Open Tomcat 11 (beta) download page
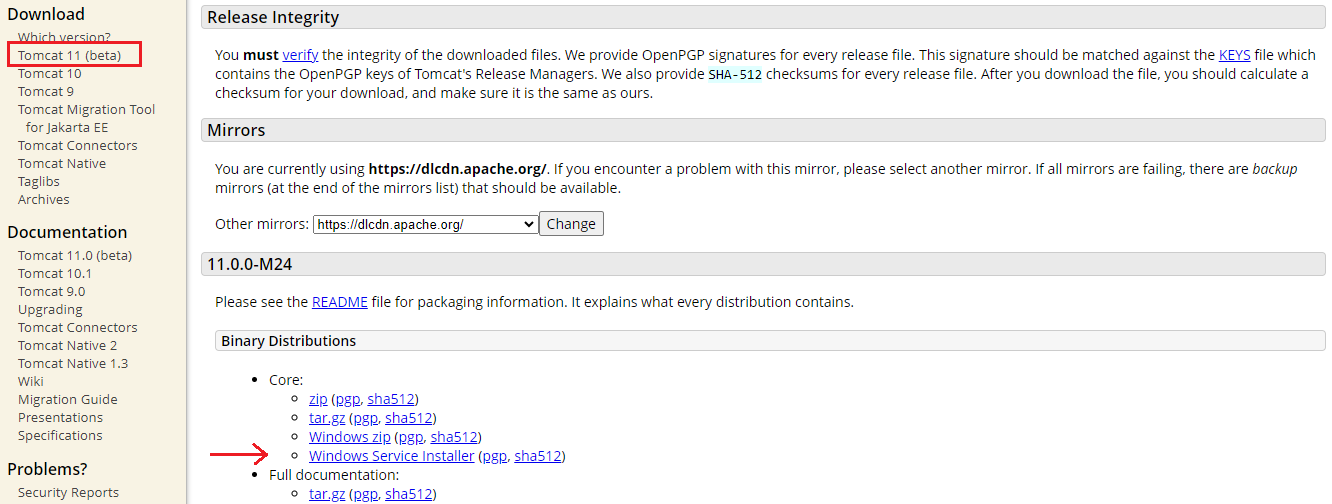This screenshot has width=1332, height=504. tap(69, 55)
